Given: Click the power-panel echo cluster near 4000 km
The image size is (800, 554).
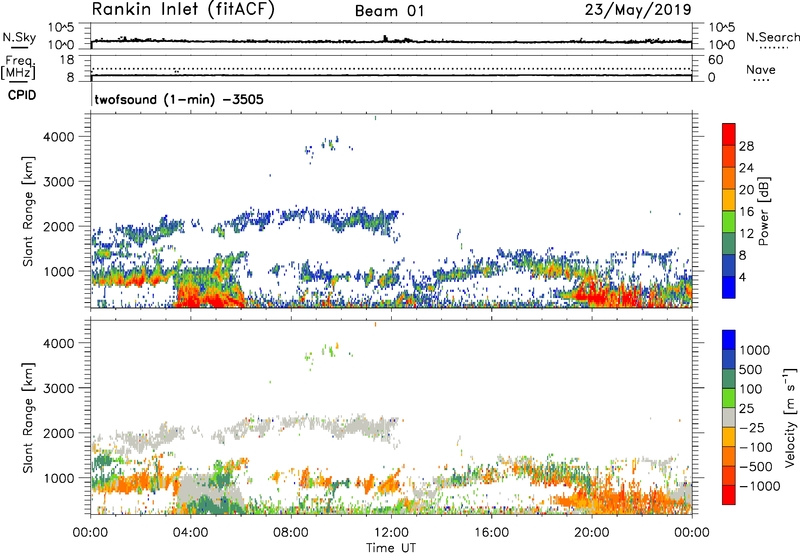Looking at the screenshot, I should click(329, 146).
